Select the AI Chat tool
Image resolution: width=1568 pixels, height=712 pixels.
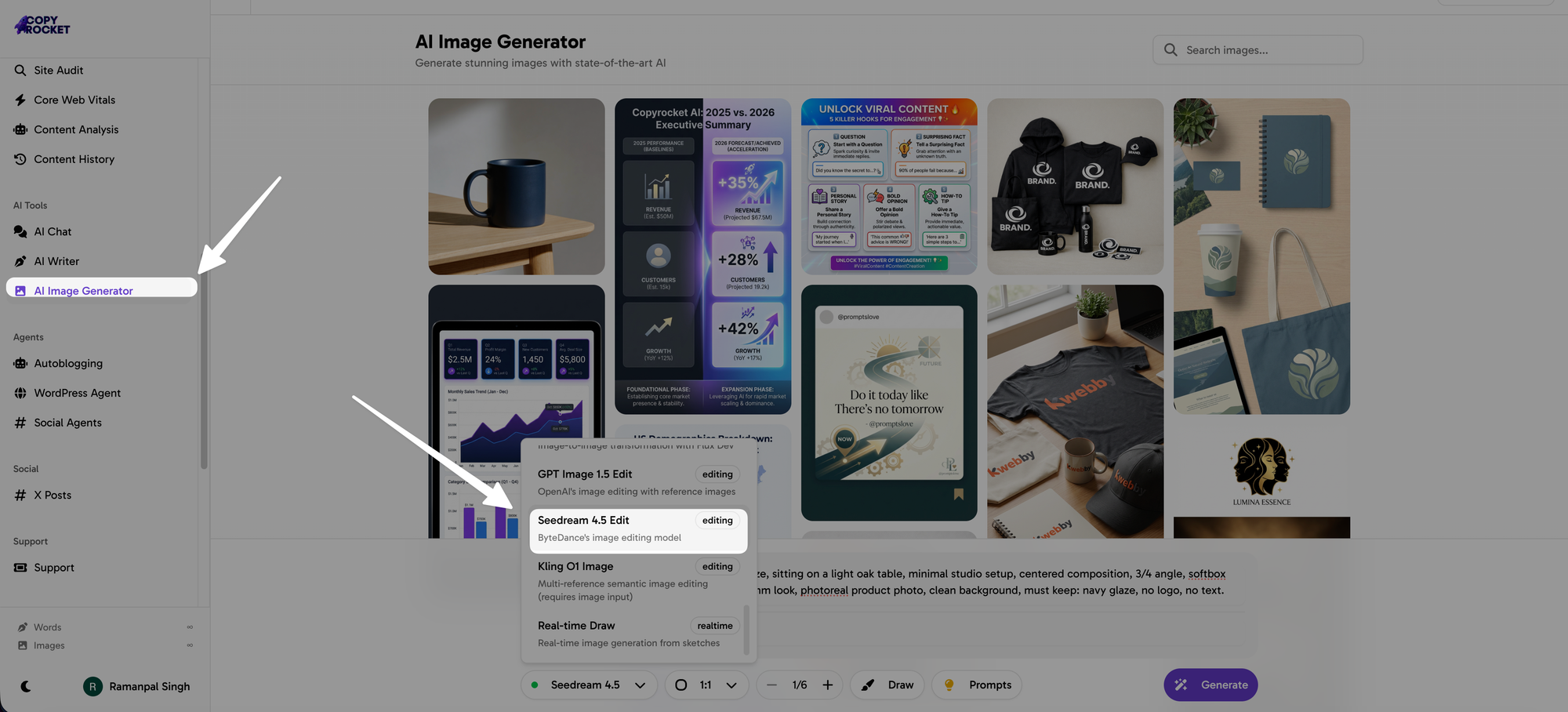(53, 231)
